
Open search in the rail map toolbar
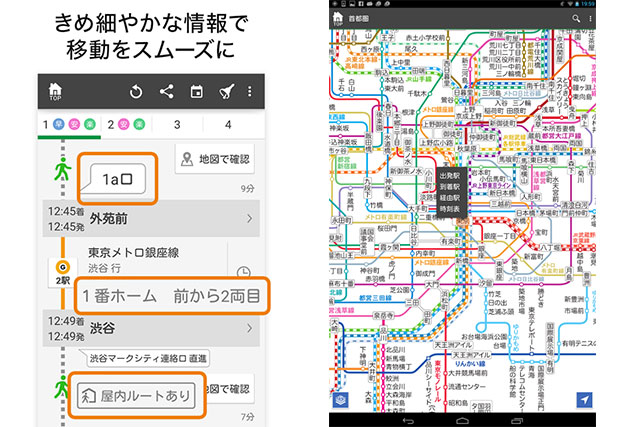576,18
